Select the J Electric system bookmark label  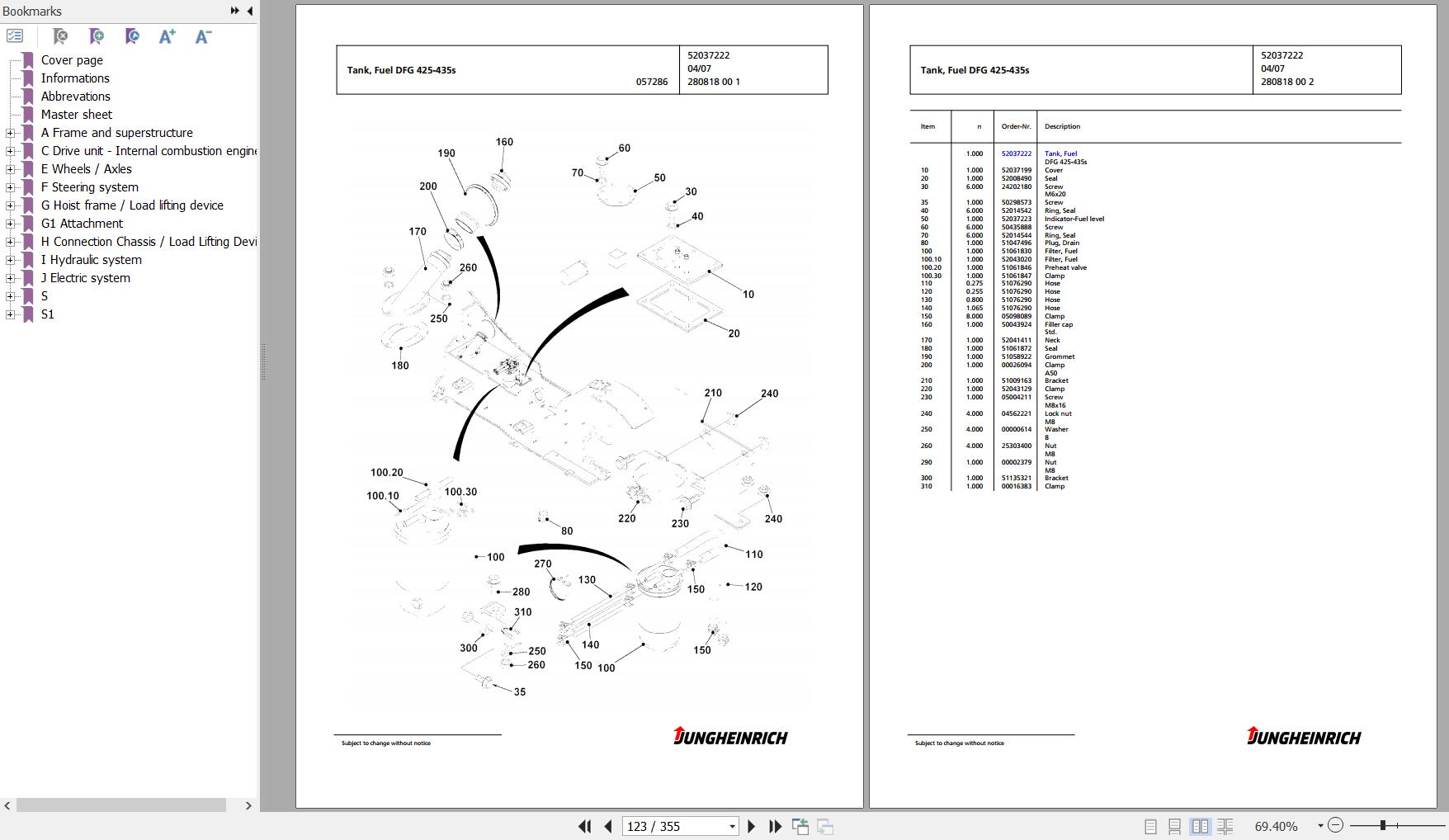(x=86, y=278)
